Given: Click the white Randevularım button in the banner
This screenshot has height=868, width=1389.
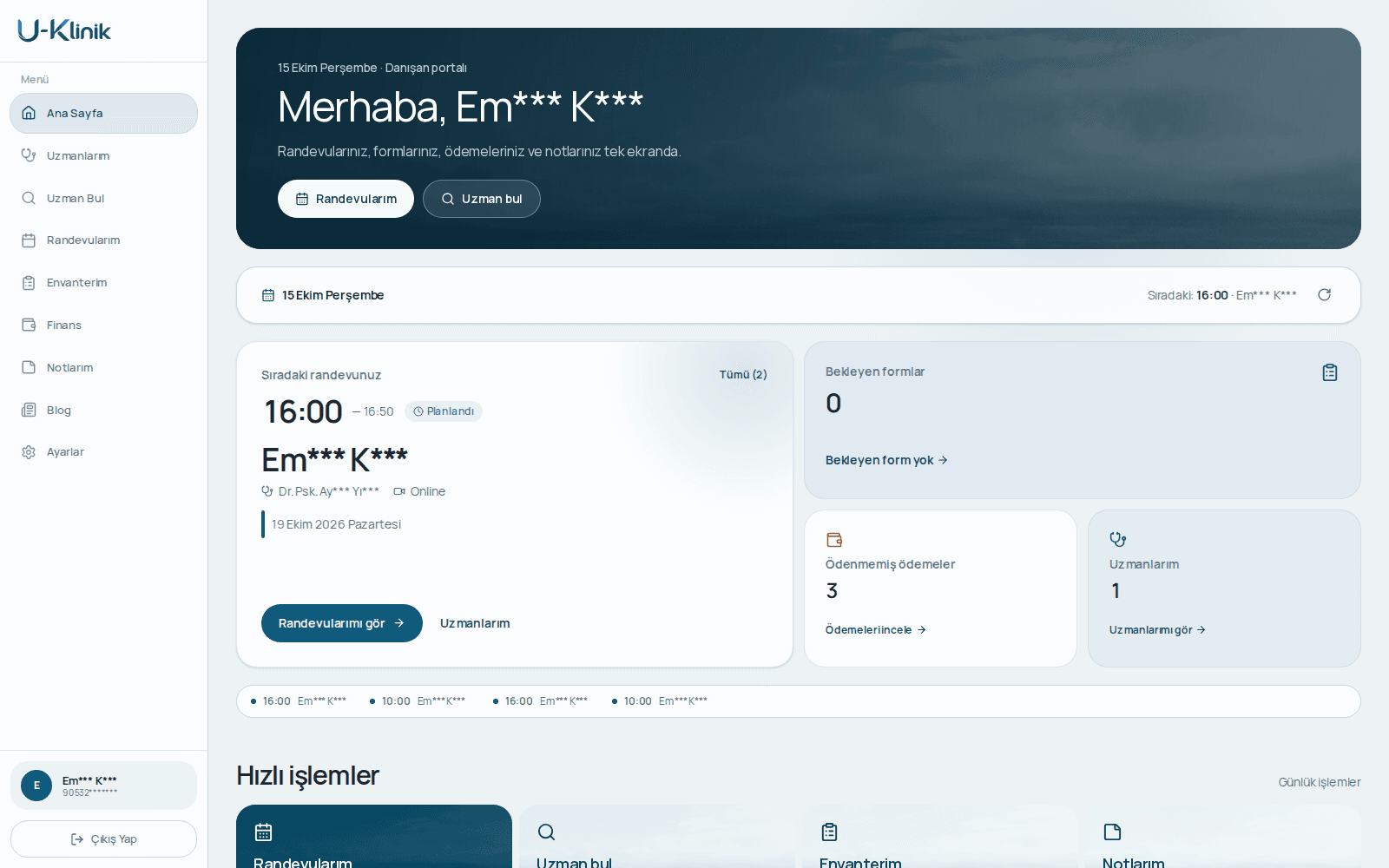Looking at the screenshot, I should [x=346, y=199].
